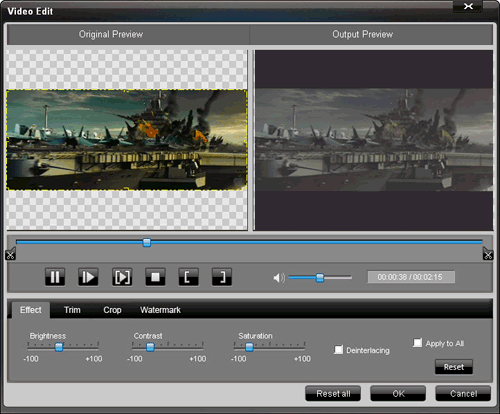
Task: Click the Original Preview video frame
Action: 127,140
